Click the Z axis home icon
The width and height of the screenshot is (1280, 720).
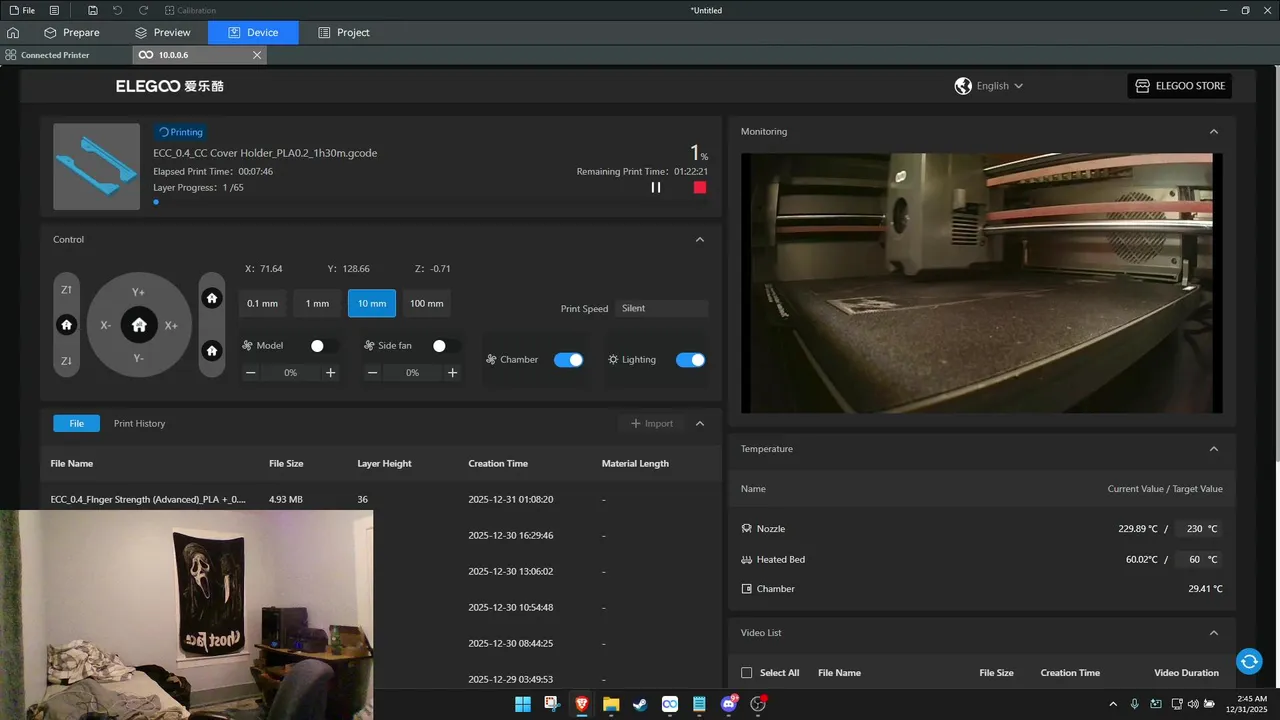point(67,325)
